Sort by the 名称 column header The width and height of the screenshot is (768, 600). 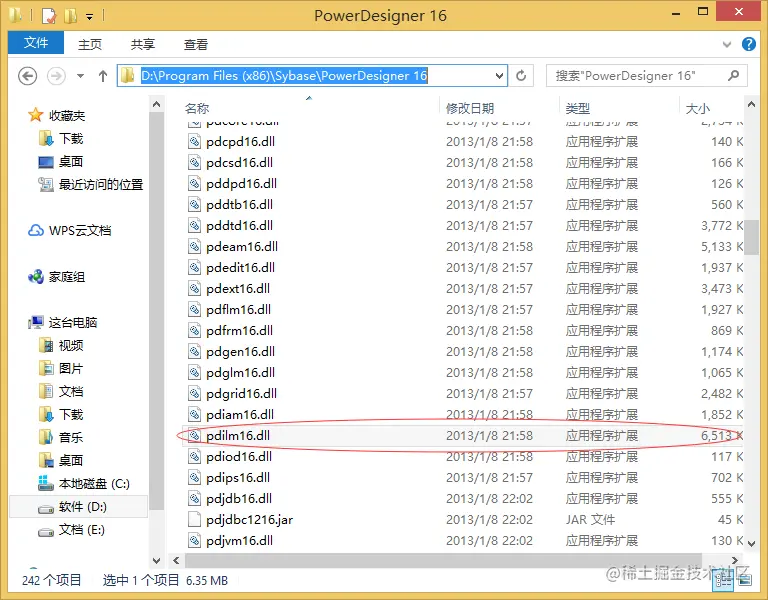(197, 108)
